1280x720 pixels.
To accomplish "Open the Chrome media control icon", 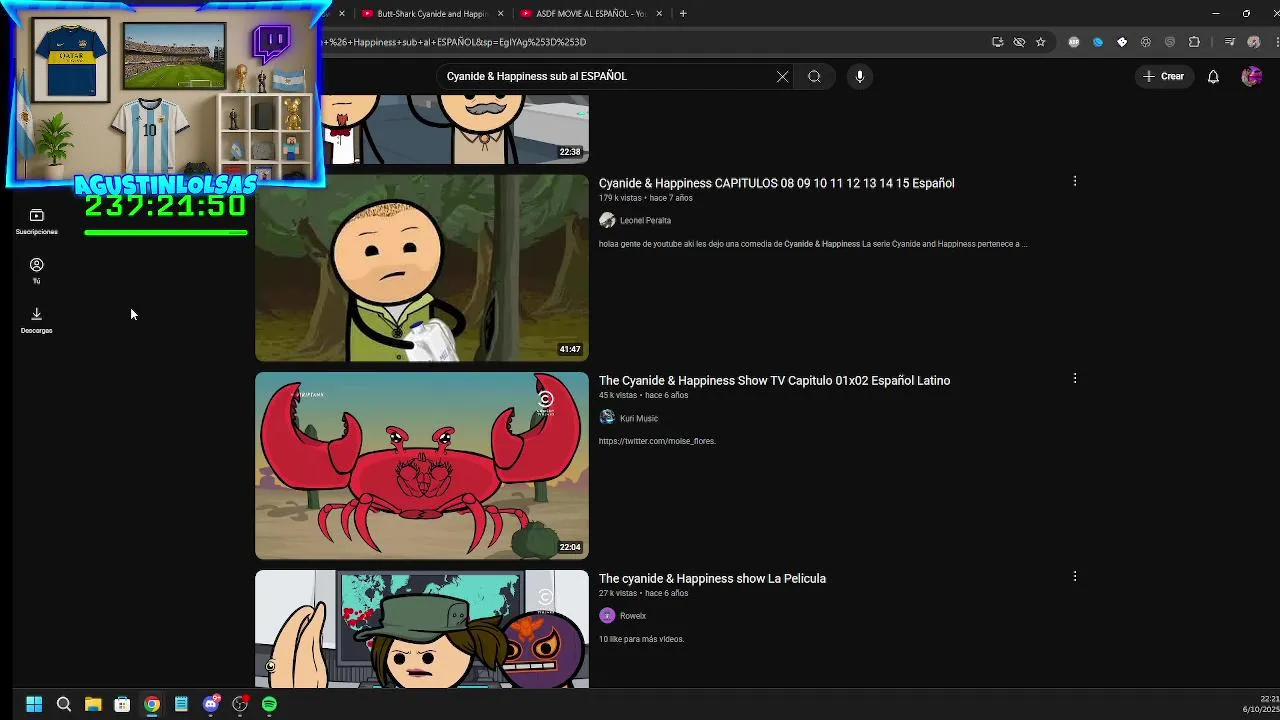I will (1230, 42).
